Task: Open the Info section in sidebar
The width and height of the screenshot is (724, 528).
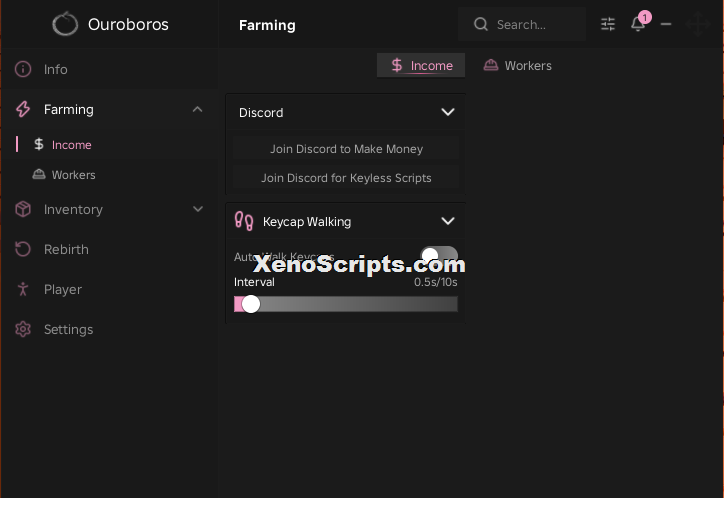Action: click(109, 69)
